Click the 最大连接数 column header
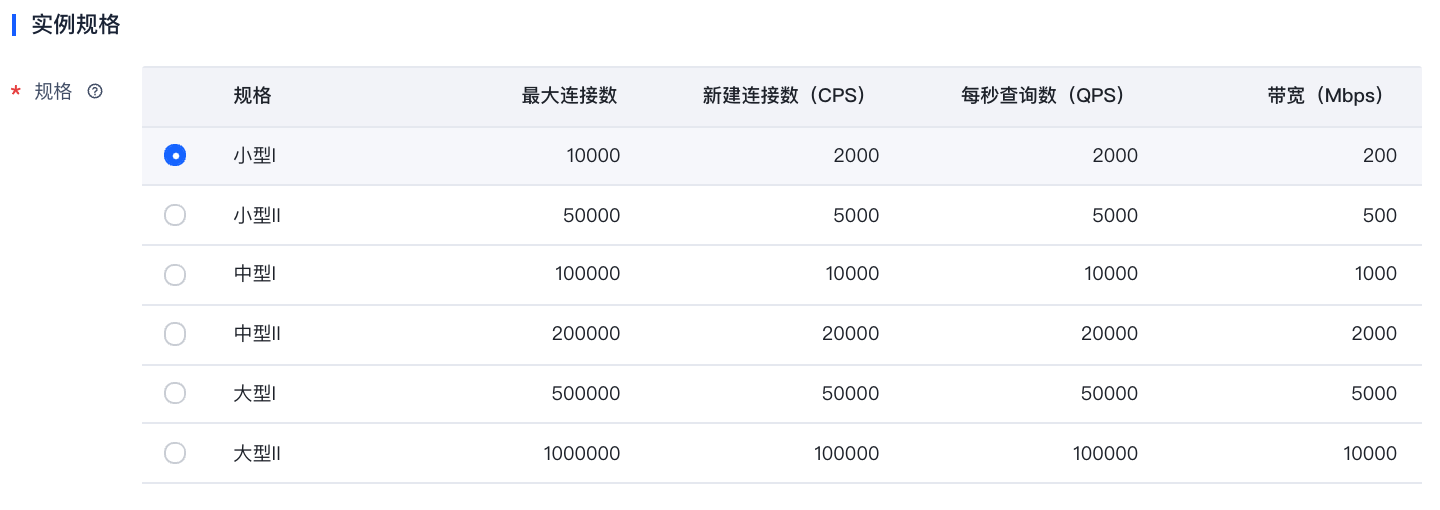Image resolution: width=1440 pixels, height=510 pixels. (x=569, y=96)
